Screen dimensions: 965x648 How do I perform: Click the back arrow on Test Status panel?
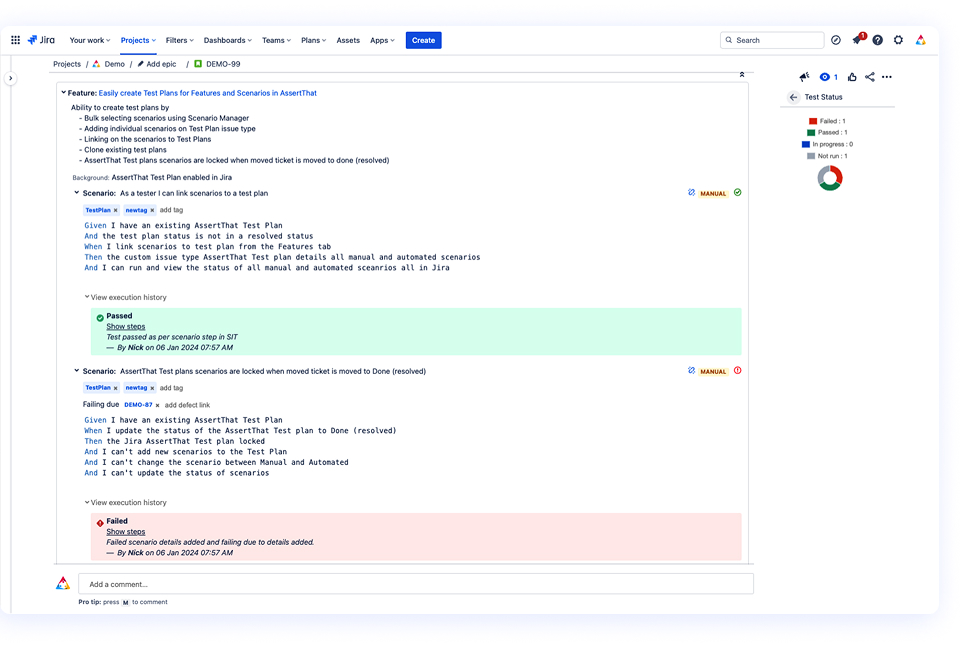[793, 97]
